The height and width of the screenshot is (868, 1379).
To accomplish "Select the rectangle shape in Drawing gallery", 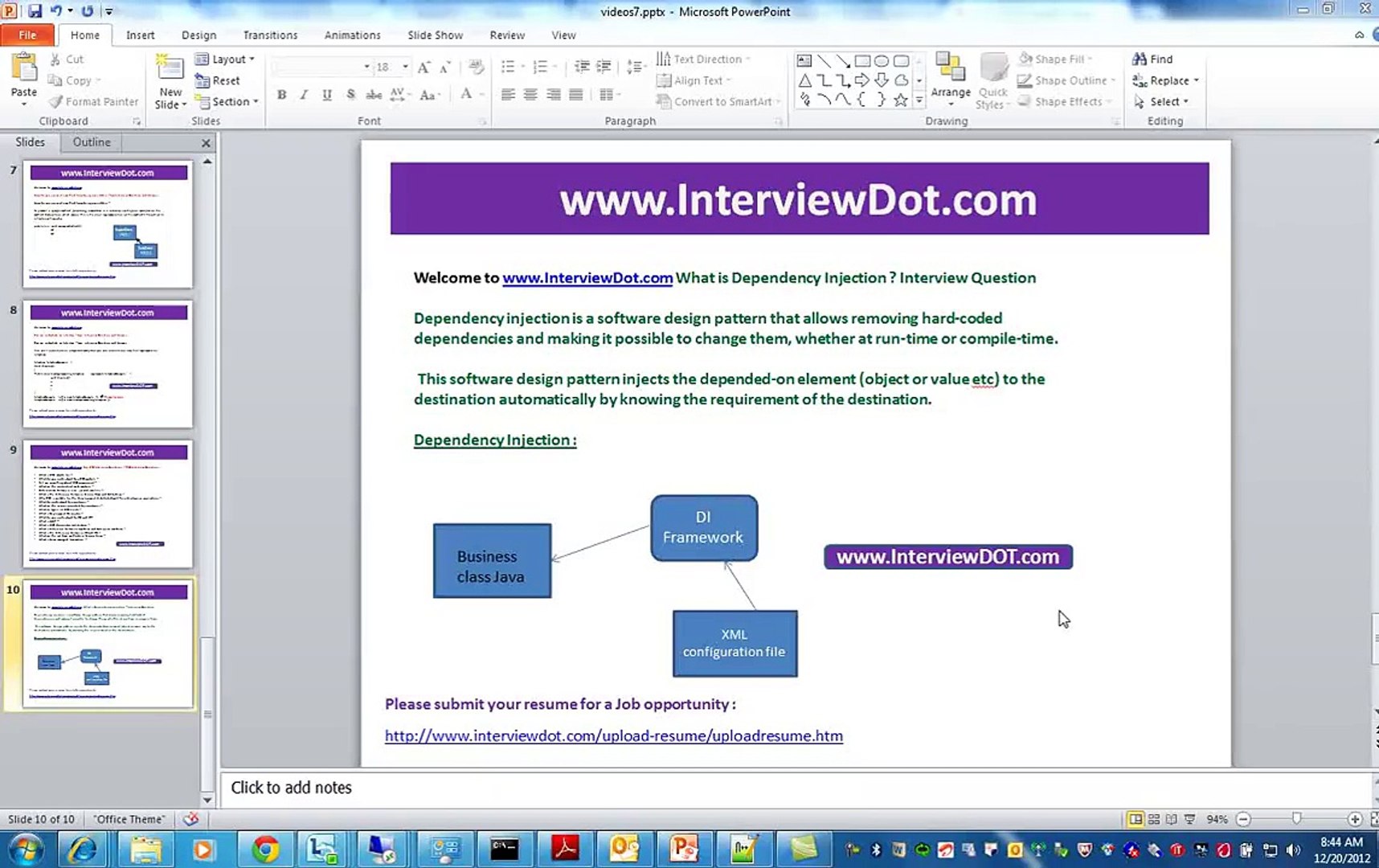I will (x=862, y=61).
